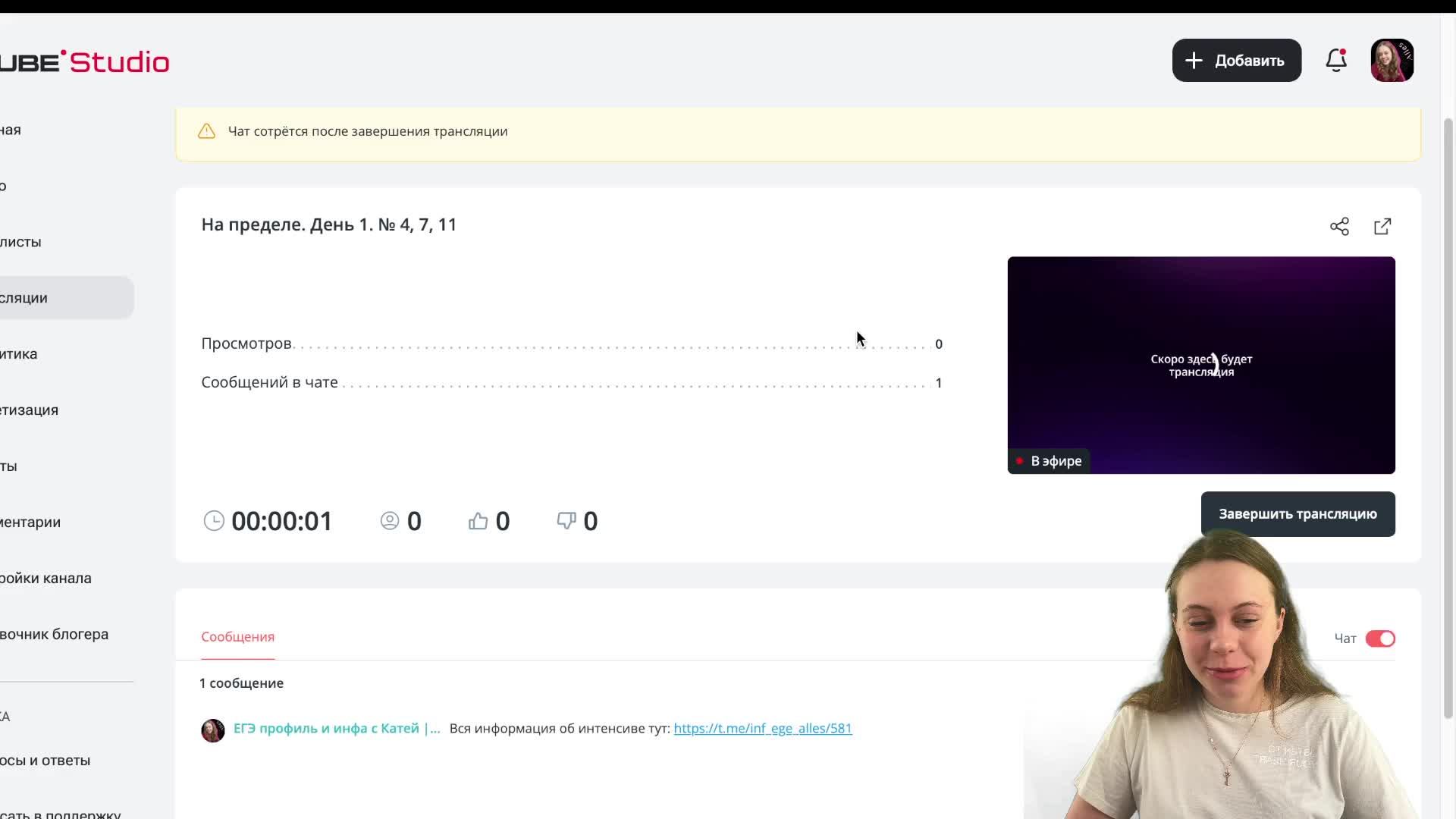This screenshot has width=1456, height=819.
Task: Toggle the Чат switch off
Action: coord(1380,639)
